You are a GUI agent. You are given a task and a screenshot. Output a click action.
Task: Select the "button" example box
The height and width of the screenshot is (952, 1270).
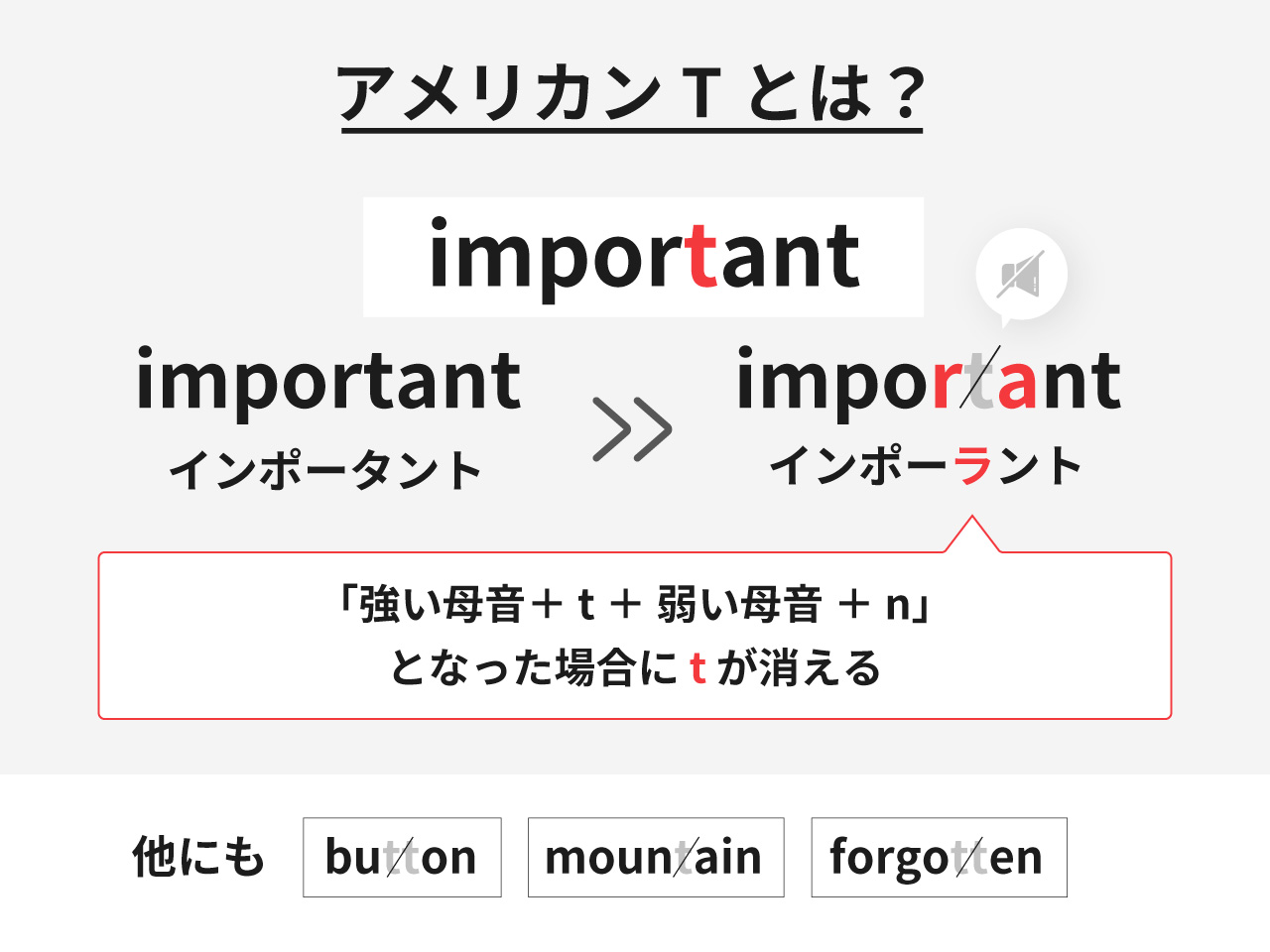402,858
